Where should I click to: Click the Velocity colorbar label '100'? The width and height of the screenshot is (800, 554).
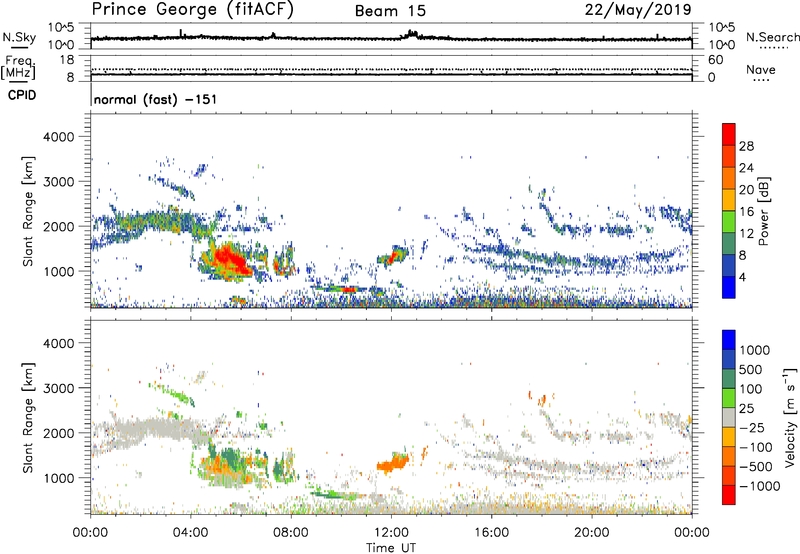(x=751, y=389)
